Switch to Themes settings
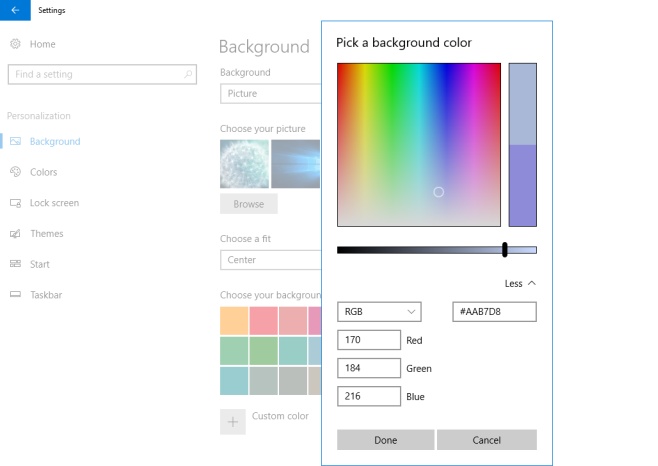The width and height of the screenshot is (658, 466). [x=47, y=233]
